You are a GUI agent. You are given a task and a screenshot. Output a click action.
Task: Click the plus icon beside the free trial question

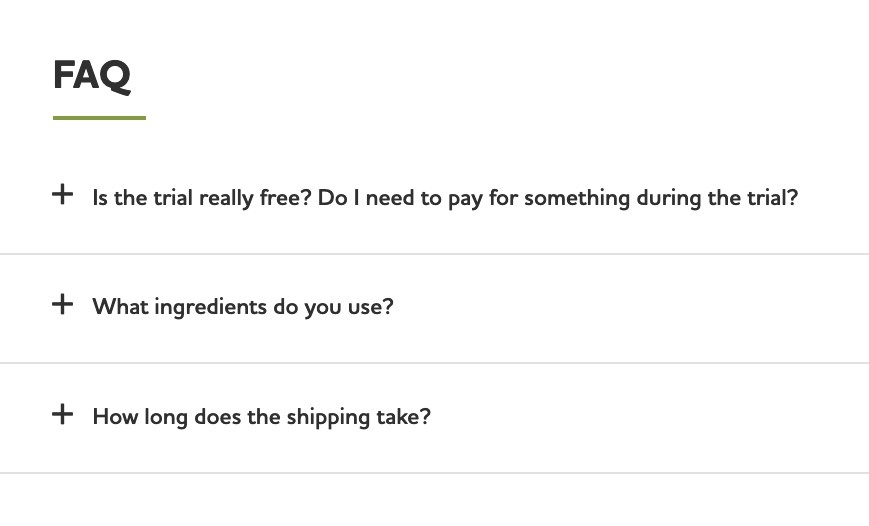click(x=63, y=195)
